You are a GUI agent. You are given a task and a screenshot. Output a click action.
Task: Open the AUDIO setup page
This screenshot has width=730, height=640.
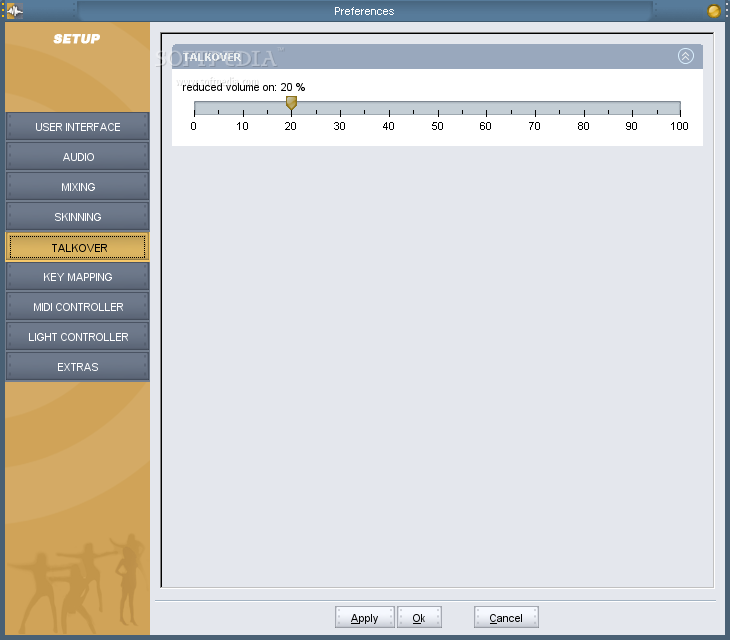[x=77, y=157]
